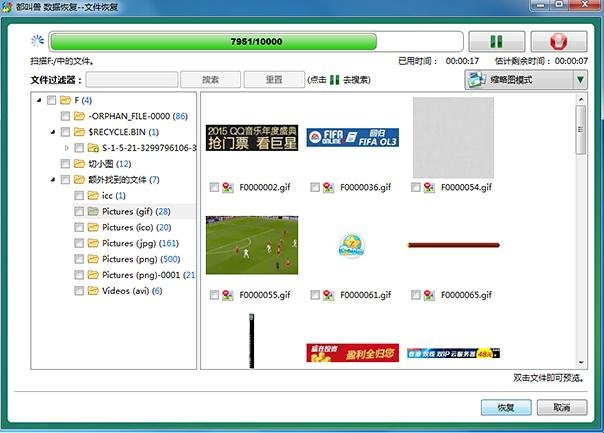Screen dimensions: 604x433
Task: Expand the S-1-5-21-3299796106 tree node
Action: pyautogui.click(x=67, y=148)
